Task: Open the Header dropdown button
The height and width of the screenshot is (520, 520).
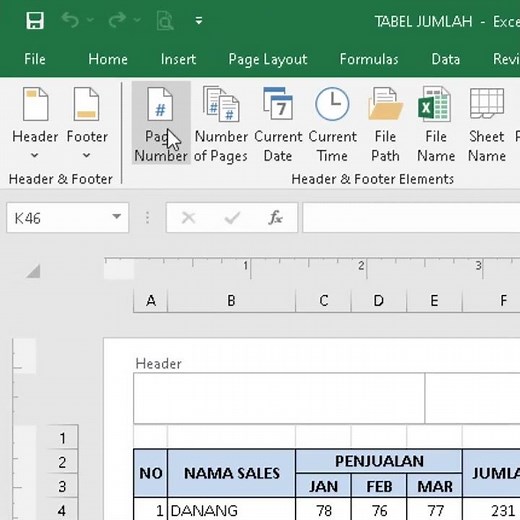Action: pyautogui.click(x=35, y=123)
